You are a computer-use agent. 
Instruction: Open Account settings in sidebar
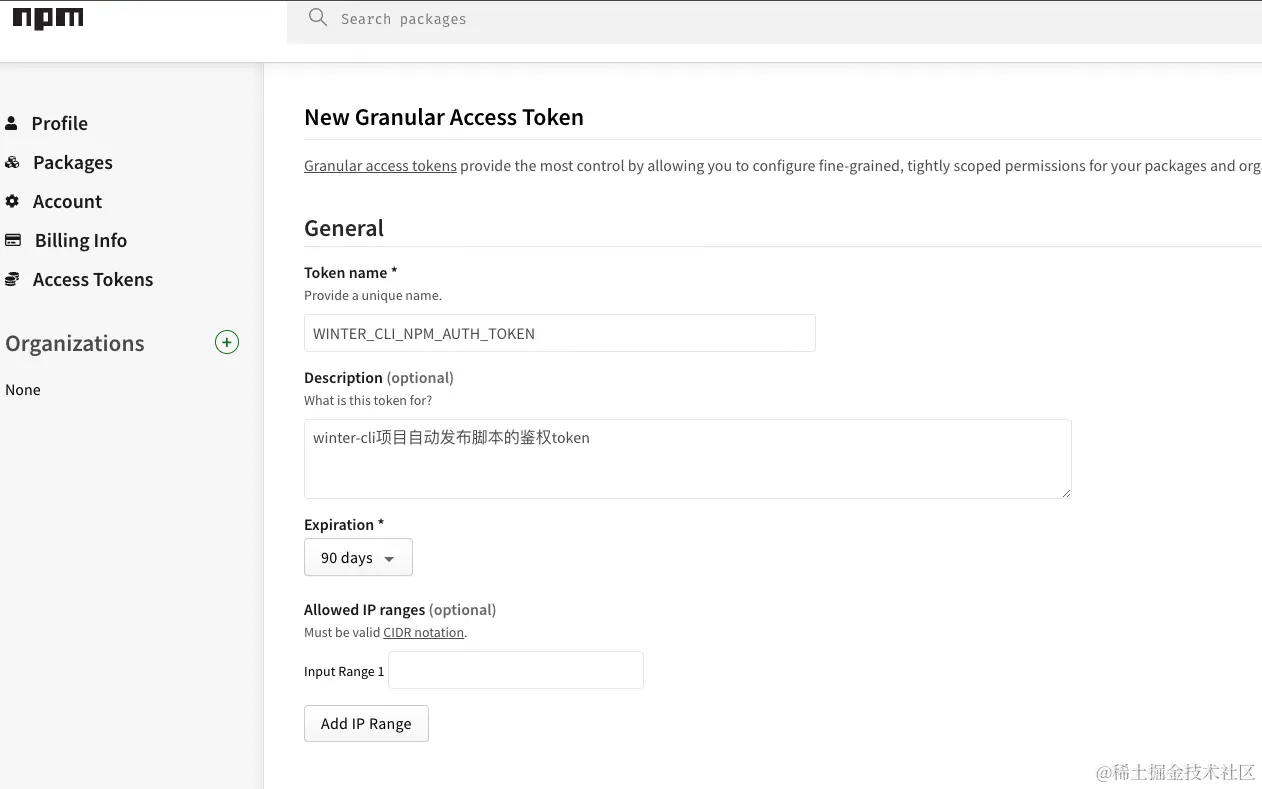coord(67,201)
